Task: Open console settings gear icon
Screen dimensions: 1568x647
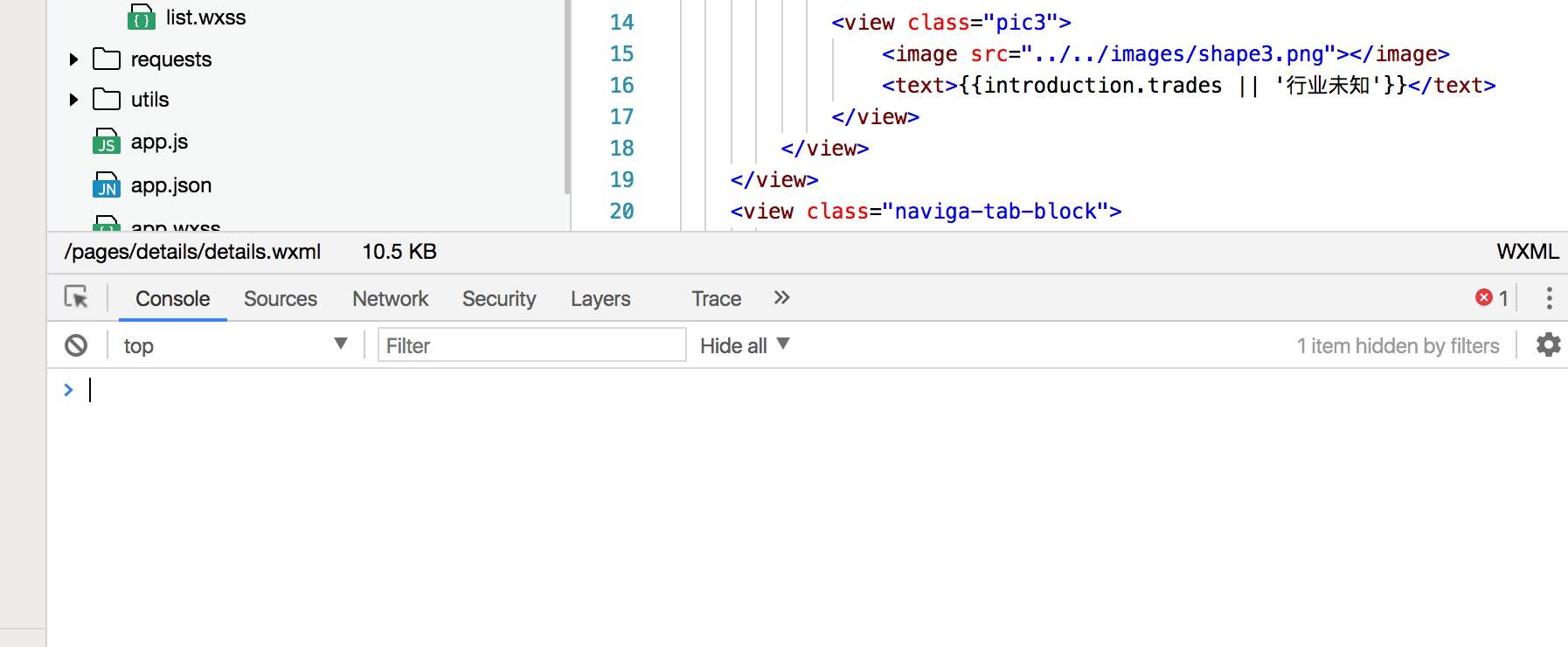Action: point(1548,344)
